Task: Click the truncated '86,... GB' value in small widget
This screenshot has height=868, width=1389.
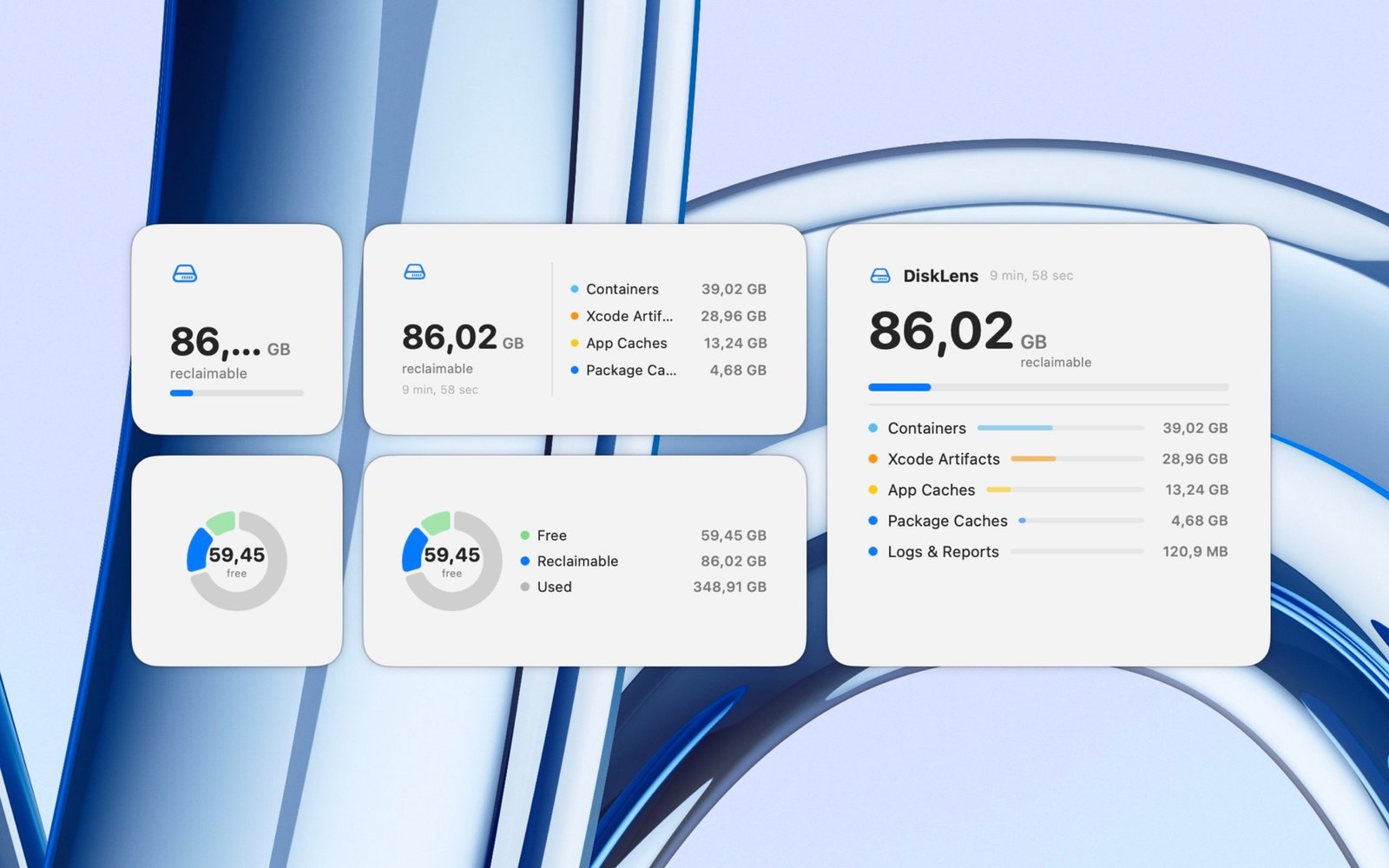Action: (x=230, y=343)
